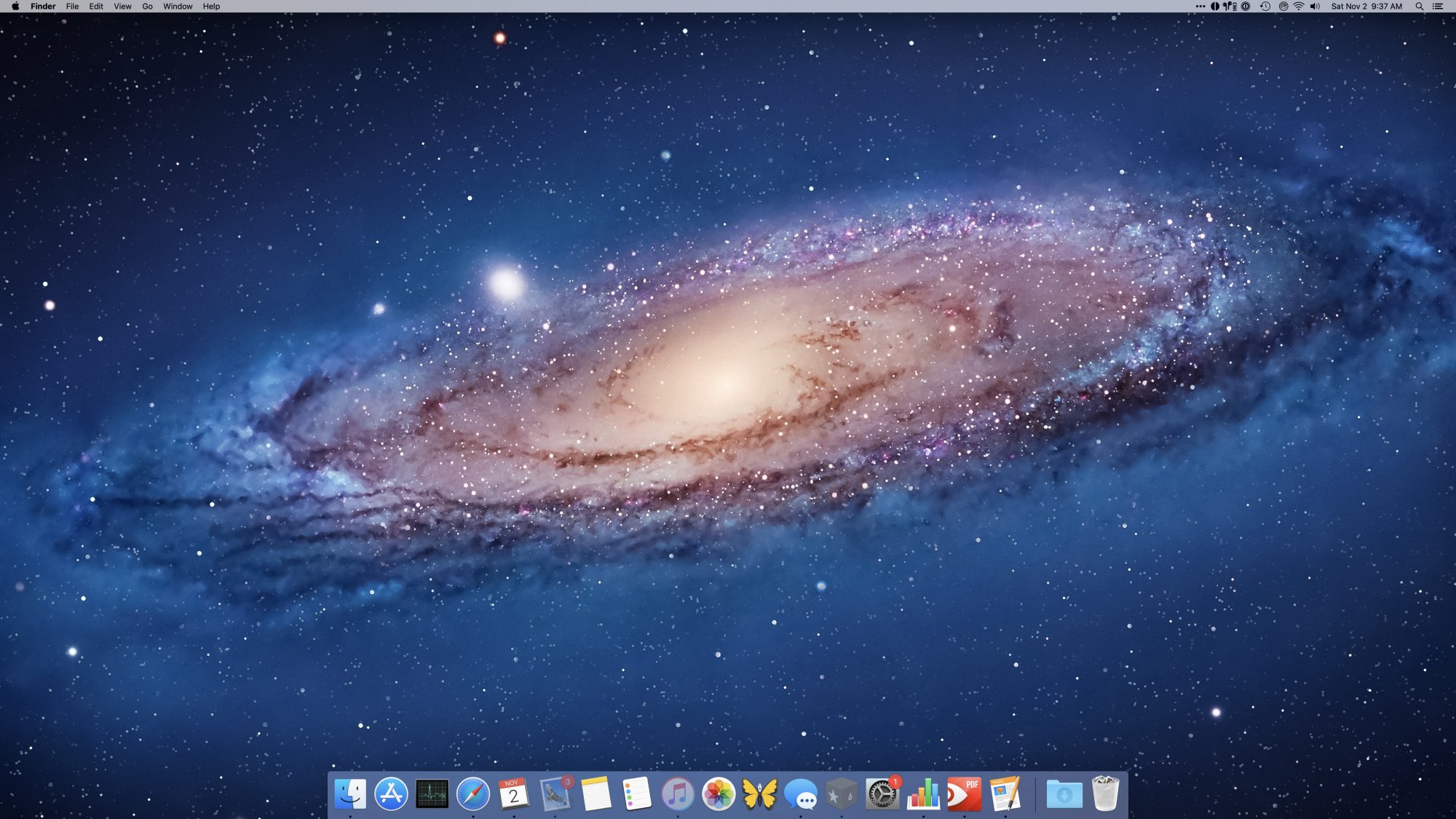Open the Go menu

click(x=147, y=6)
